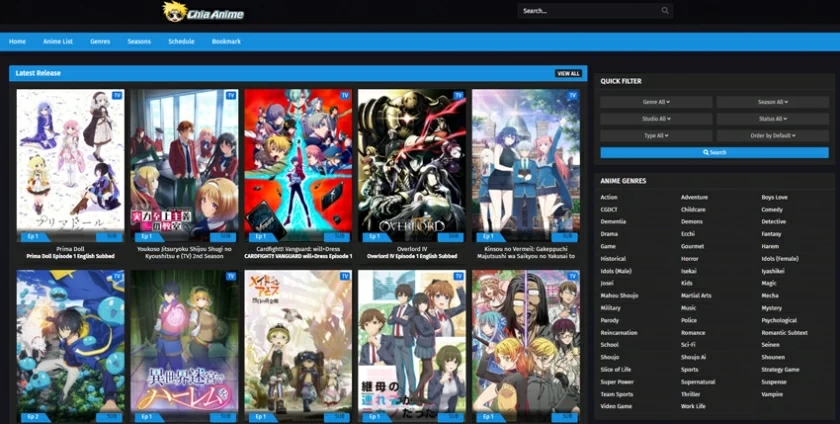Select the Mecha genre link

coord(770,296)
